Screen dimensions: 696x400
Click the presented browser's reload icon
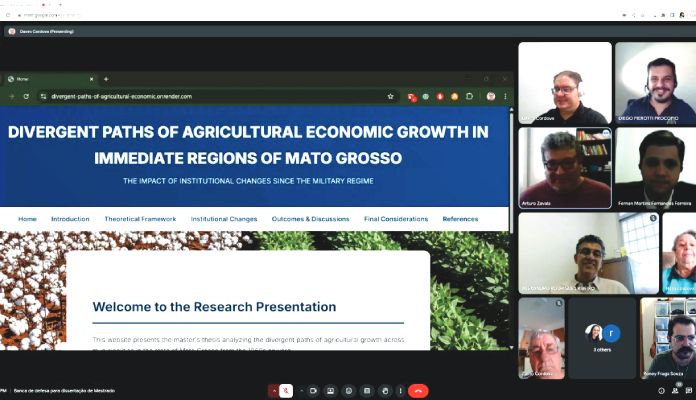[26, 96]
